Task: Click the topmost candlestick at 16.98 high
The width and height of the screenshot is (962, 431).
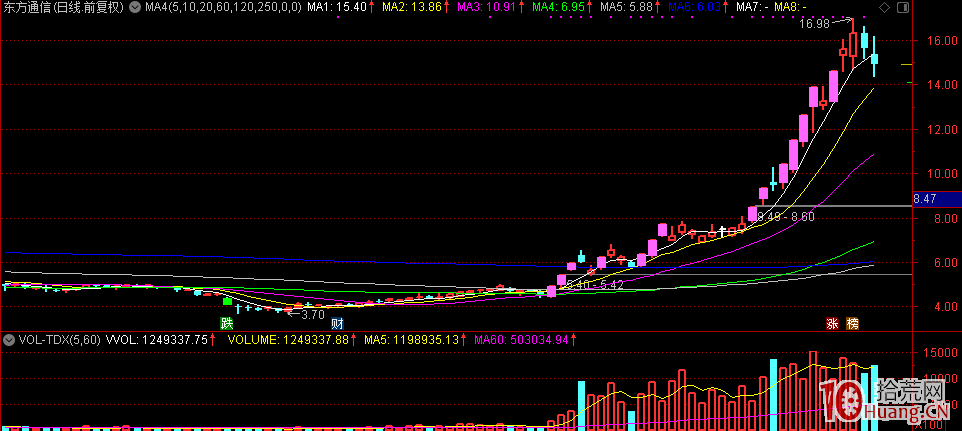Action: pyautogui.click(x=853, y=46)
